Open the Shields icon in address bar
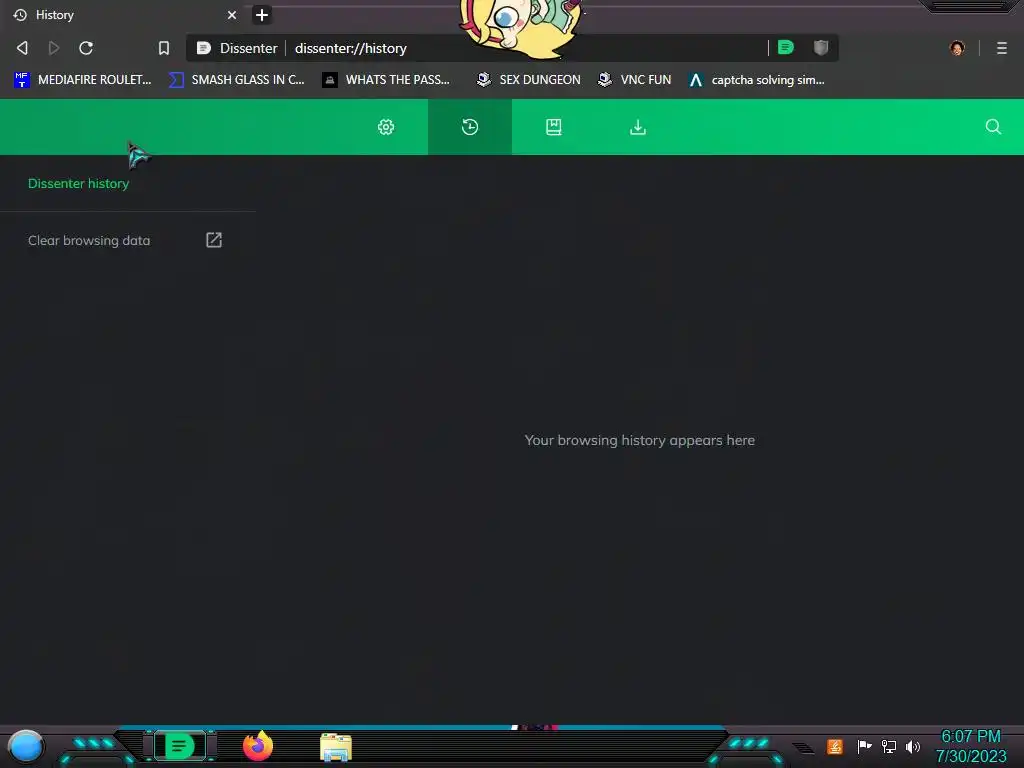 coord(821,47)
